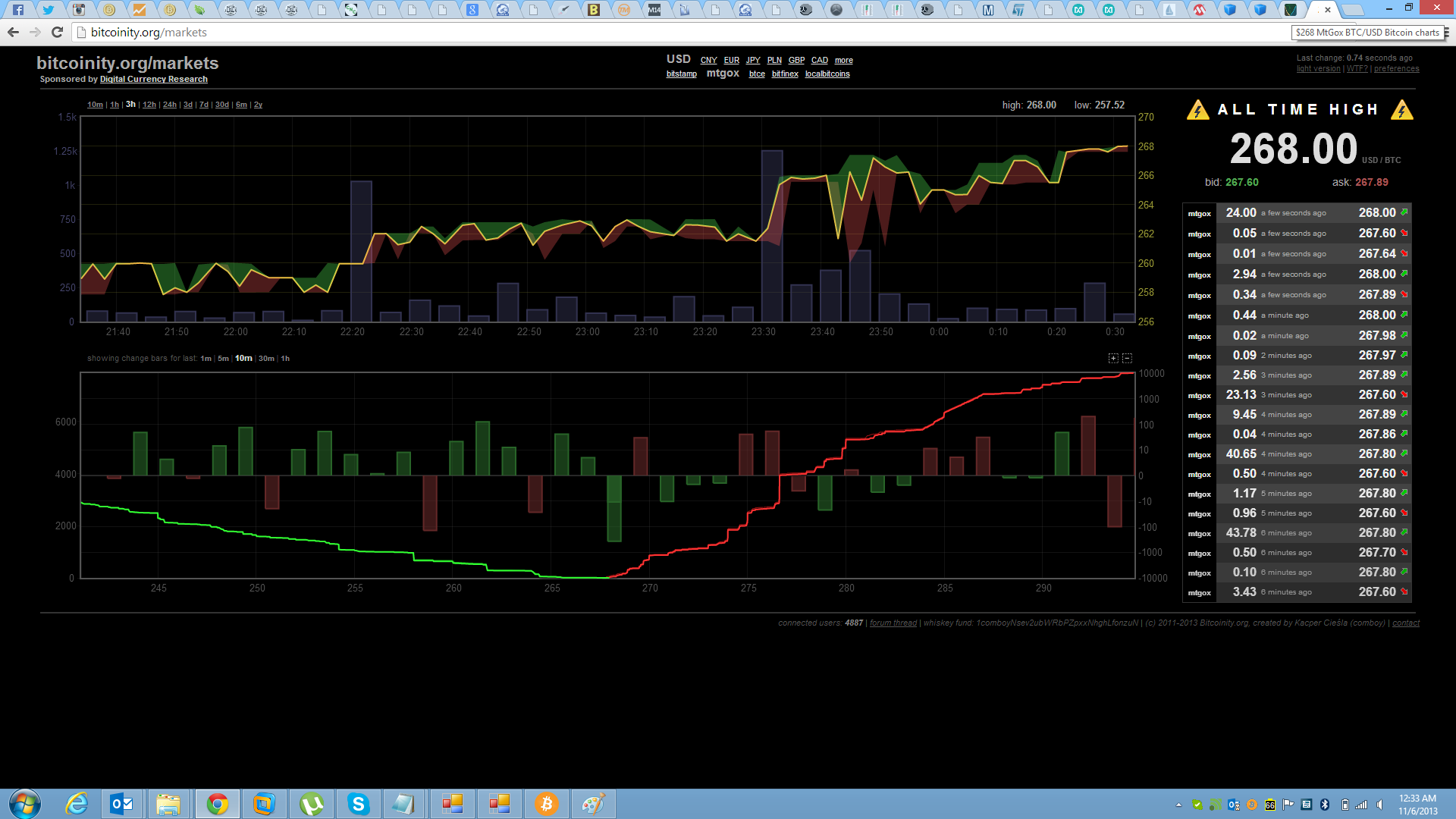
Task: Select the localbitcoins exchange
Action: [827, 74]
